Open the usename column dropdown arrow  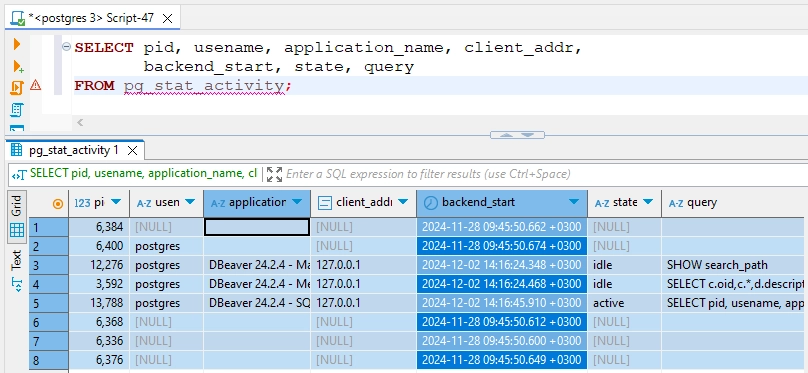point(191,202)
